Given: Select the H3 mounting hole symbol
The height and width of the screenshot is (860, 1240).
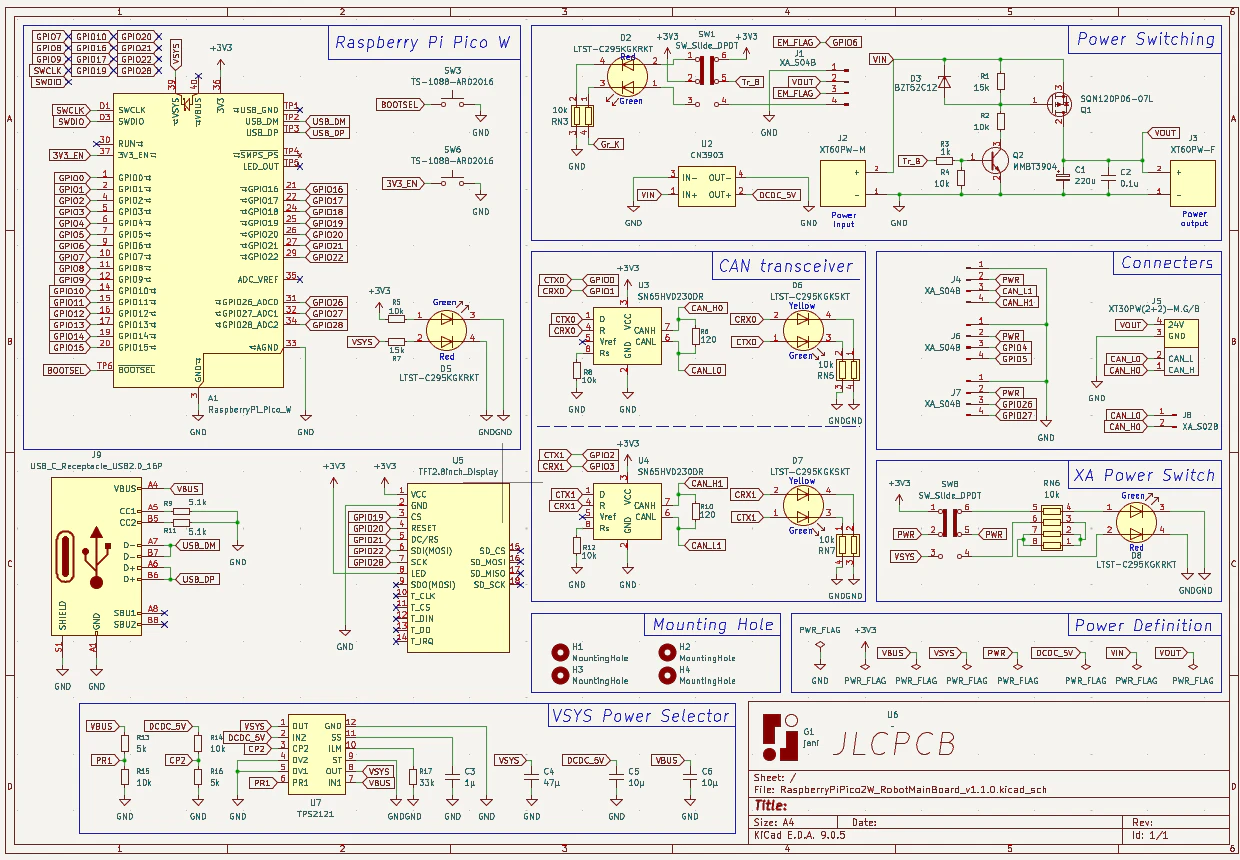Looking at the screenshot, I should pyautogui.click(x=559, y=675).
